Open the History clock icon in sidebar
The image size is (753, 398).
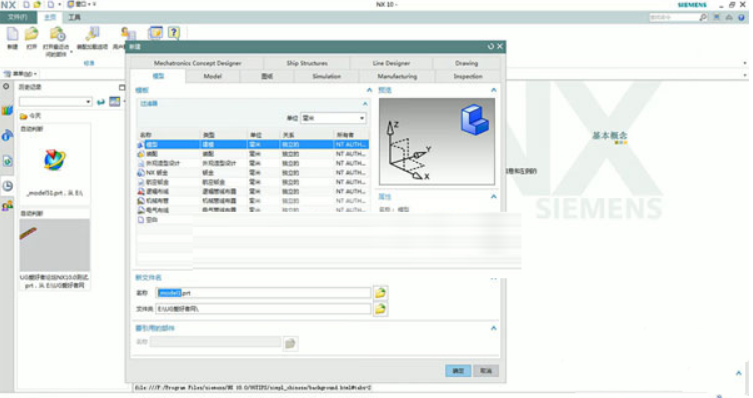click(7, 186)
